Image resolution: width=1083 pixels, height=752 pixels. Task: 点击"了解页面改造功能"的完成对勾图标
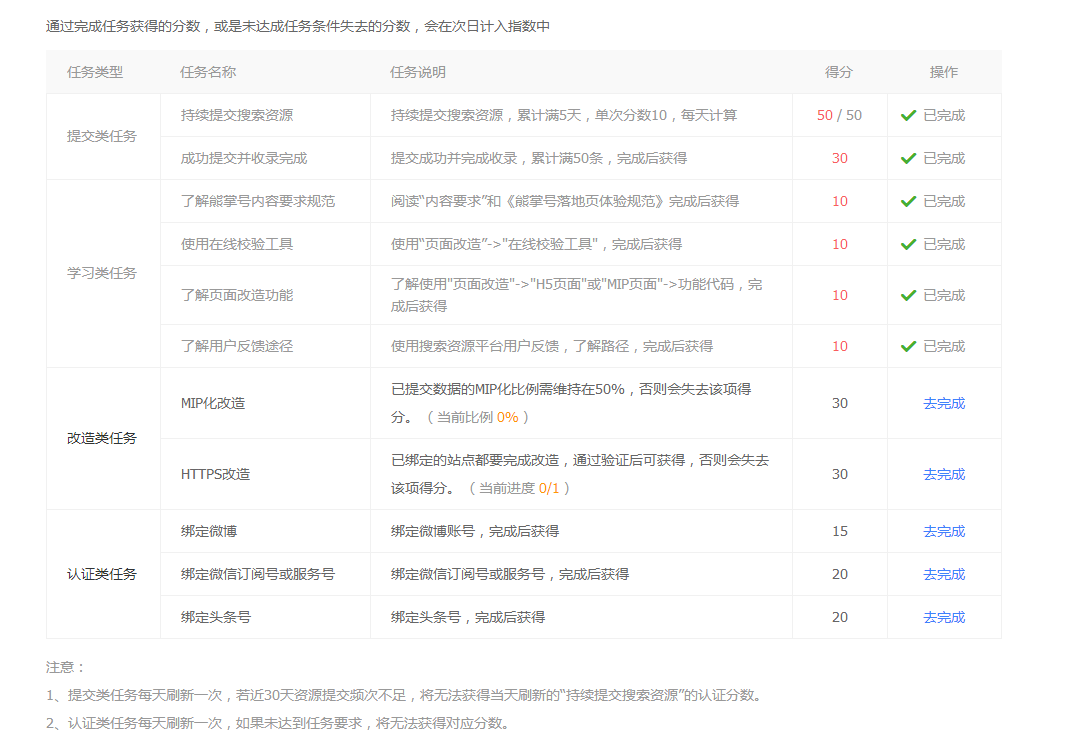click(x=908, y=295)
